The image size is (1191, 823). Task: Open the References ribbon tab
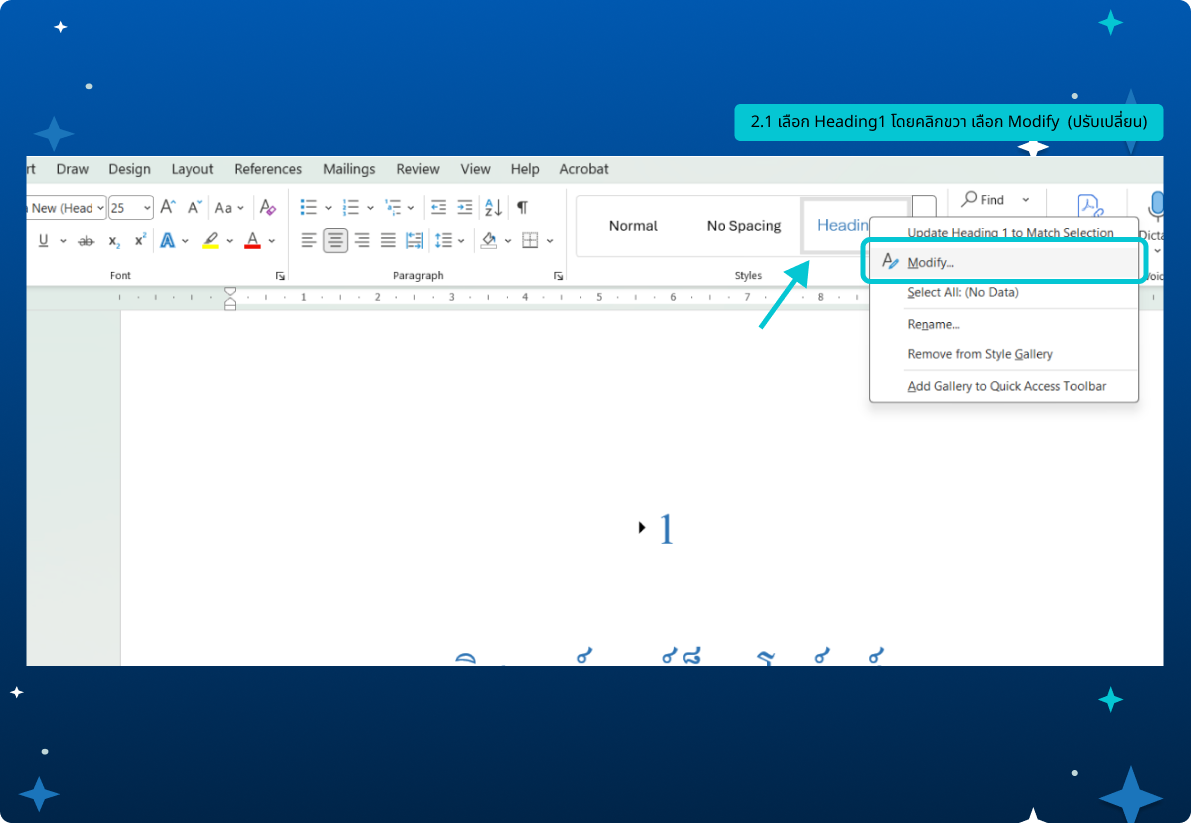click(x=268, y=169)
